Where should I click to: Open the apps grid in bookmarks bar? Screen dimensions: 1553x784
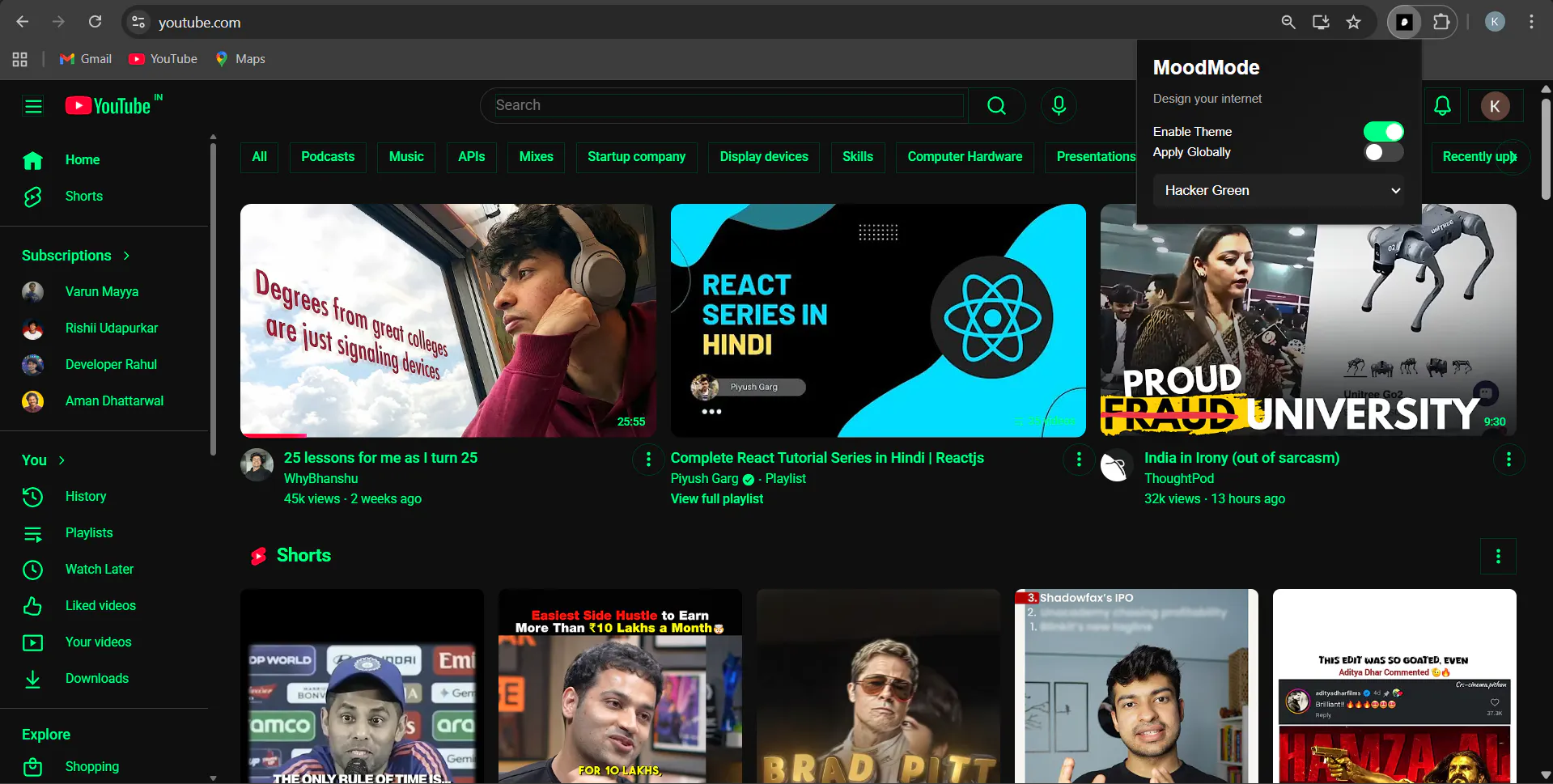coord(20,59)
